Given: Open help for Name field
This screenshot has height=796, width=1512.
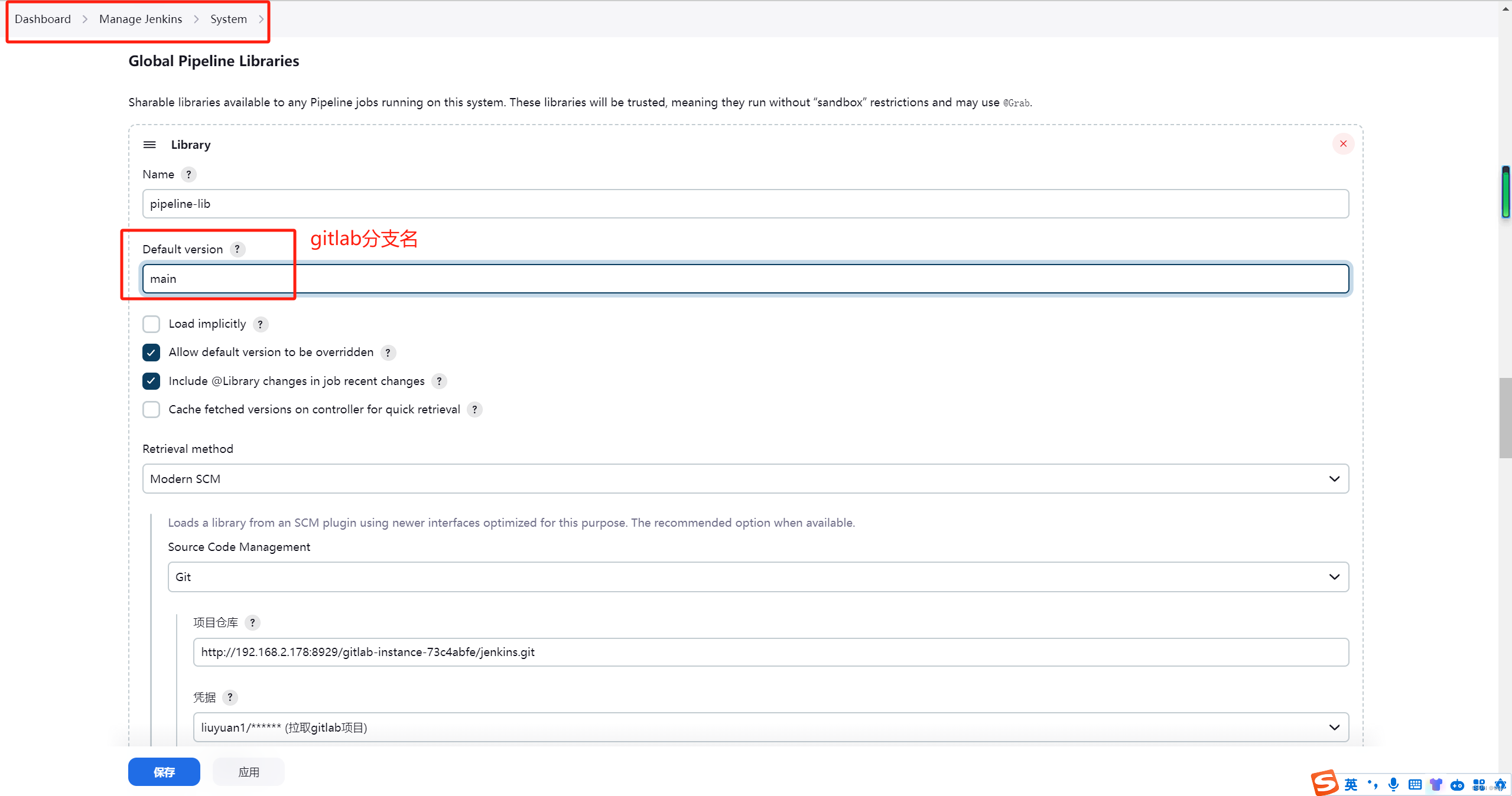Looking at the screenshot, I should (188, 174).
